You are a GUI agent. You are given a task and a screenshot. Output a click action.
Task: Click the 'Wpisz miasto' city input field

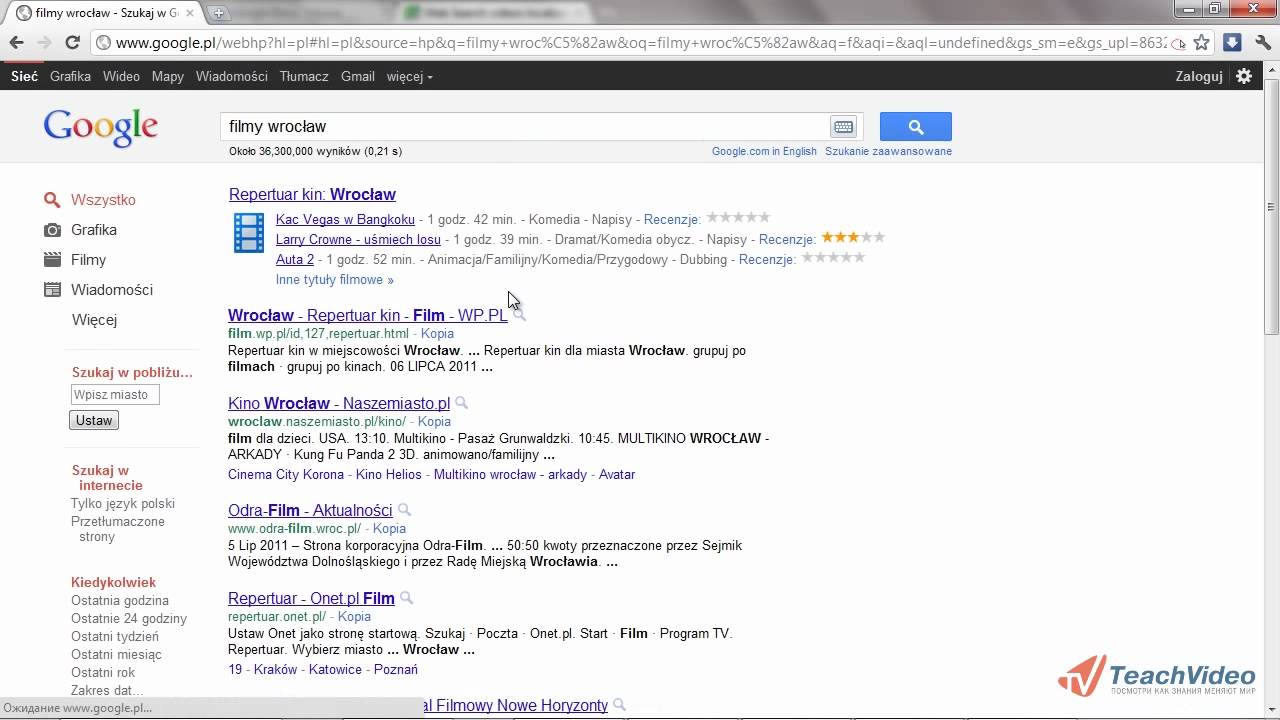114,394
